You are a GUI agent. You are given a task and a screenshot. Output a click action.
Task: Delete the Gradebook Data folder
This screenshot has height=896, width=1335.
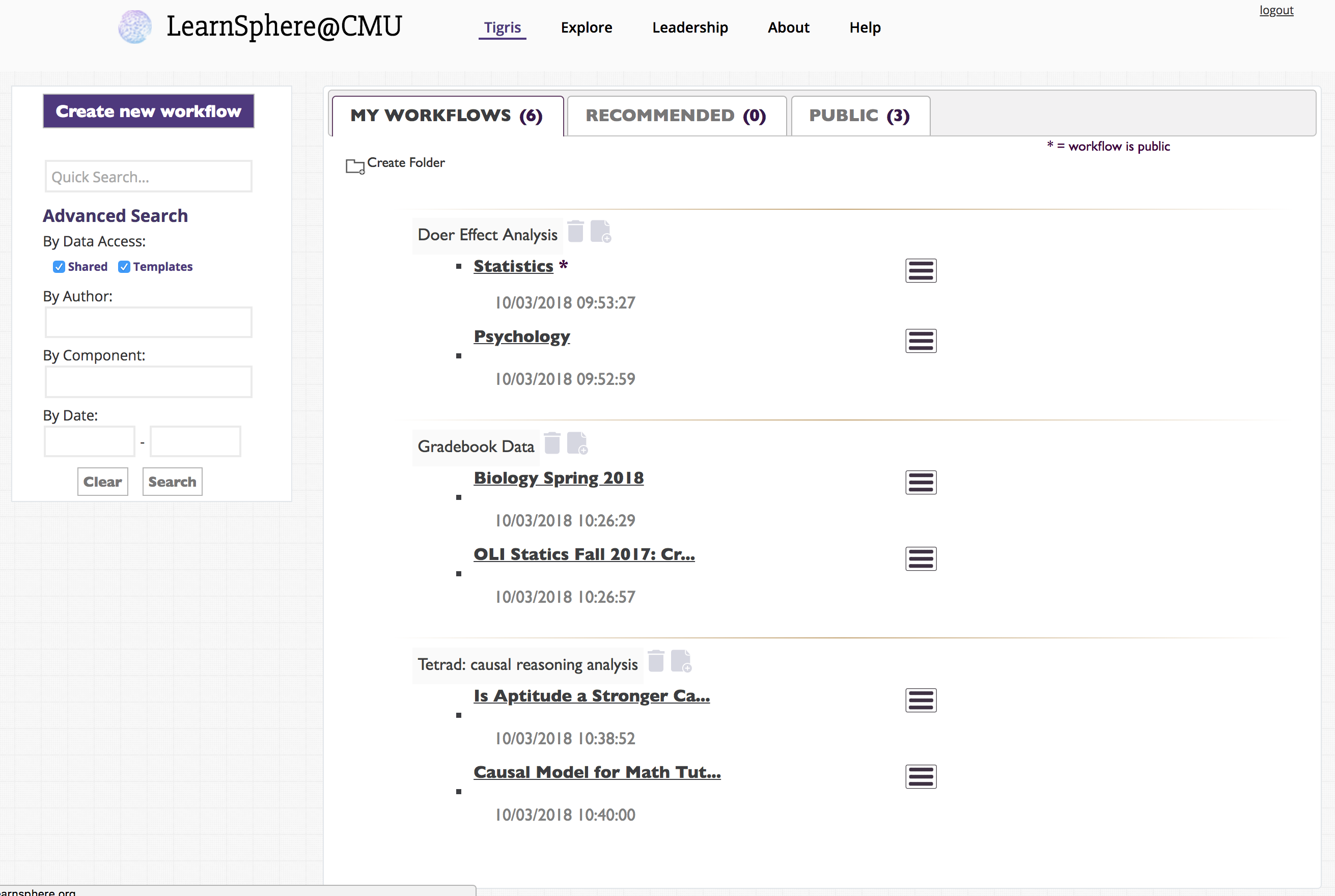point(552,443)
